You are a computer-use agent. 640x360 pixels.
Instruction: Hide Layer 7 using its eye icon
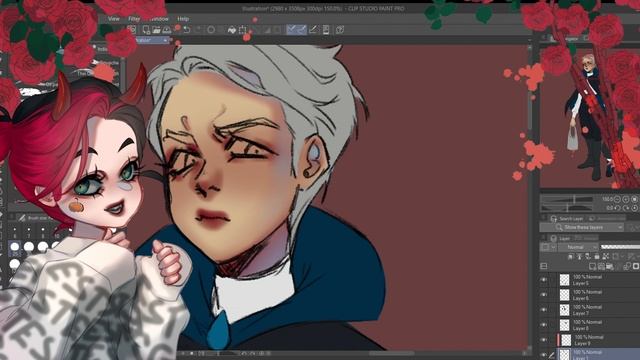point(544,310)
